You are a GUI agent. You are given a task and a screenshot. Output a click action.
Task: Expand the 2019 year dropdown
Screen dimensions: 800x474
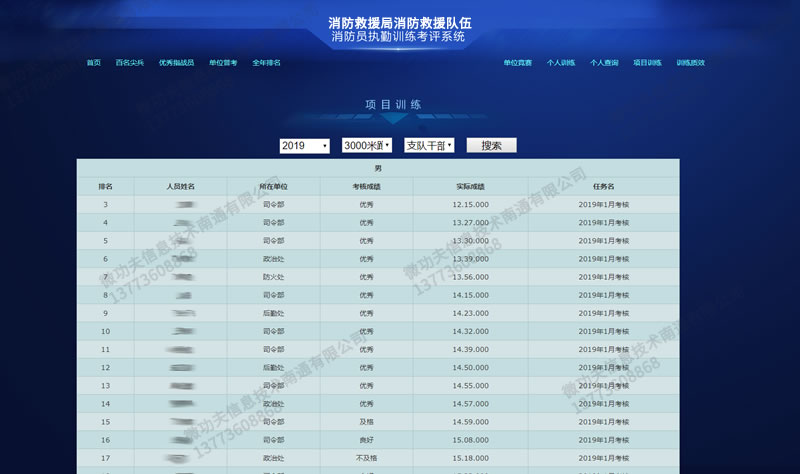(304, 146)
